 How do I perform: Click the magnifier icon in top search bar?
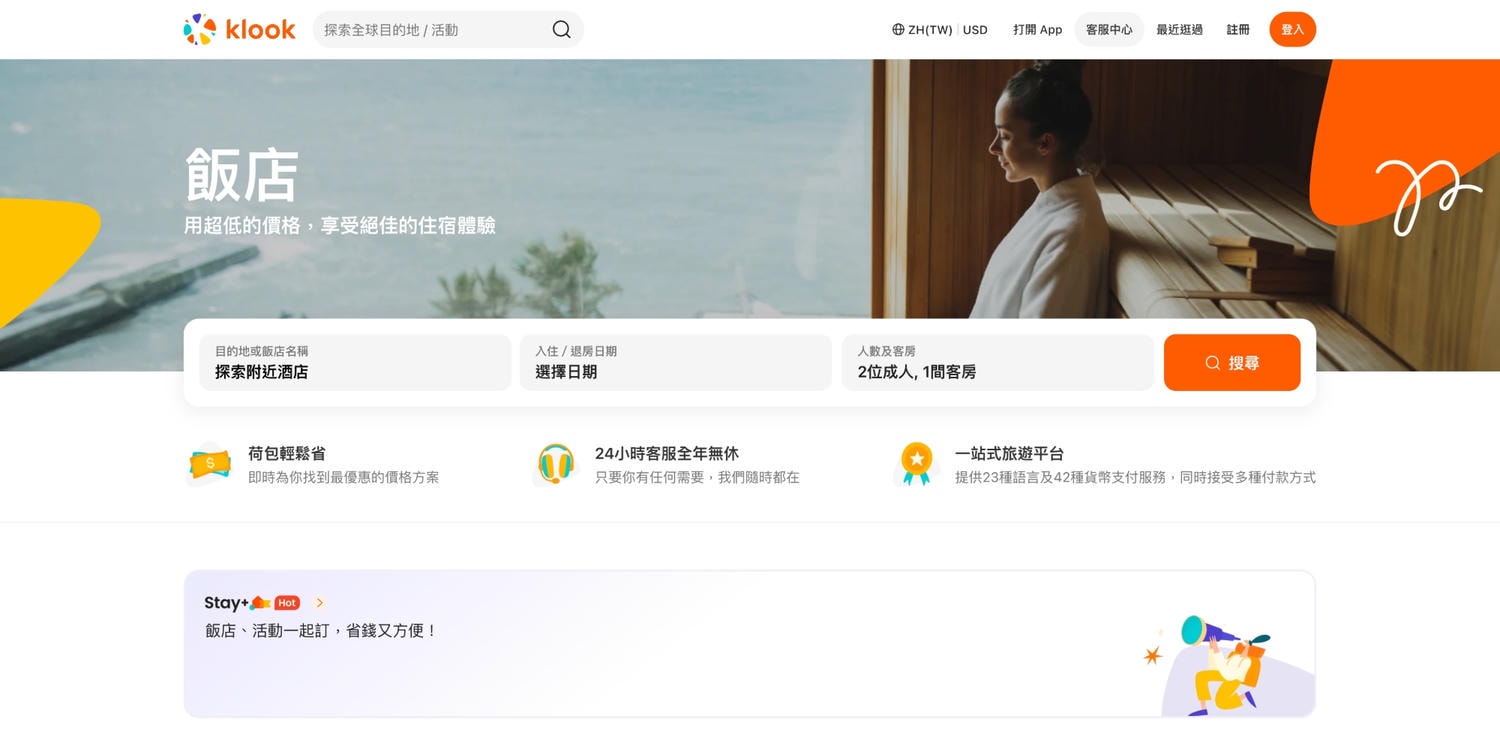point(562,30)
